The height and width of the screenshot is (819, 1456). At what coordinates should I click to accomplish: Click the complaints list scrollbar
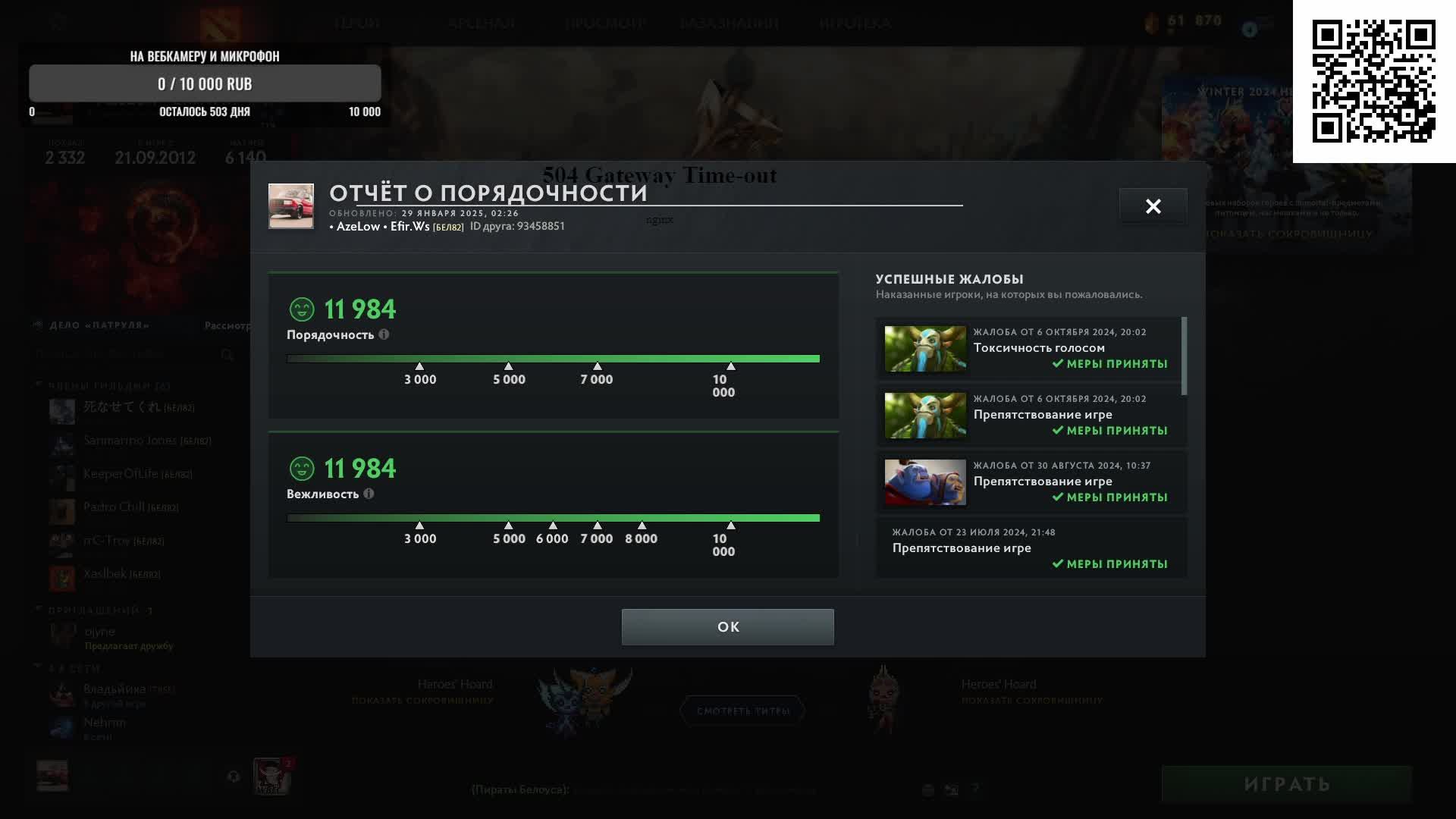tap(1185, 356)
